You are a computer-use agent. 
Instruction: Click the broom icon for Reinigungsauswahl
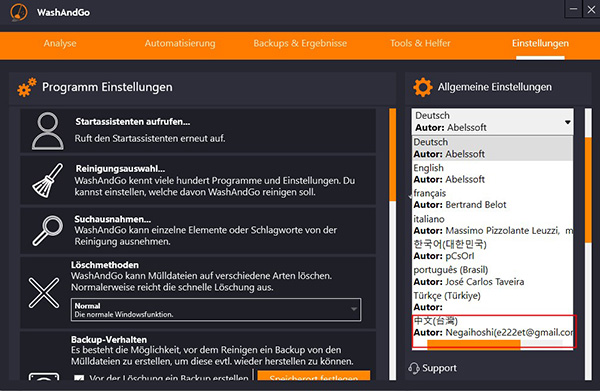[x=48, y=181]
